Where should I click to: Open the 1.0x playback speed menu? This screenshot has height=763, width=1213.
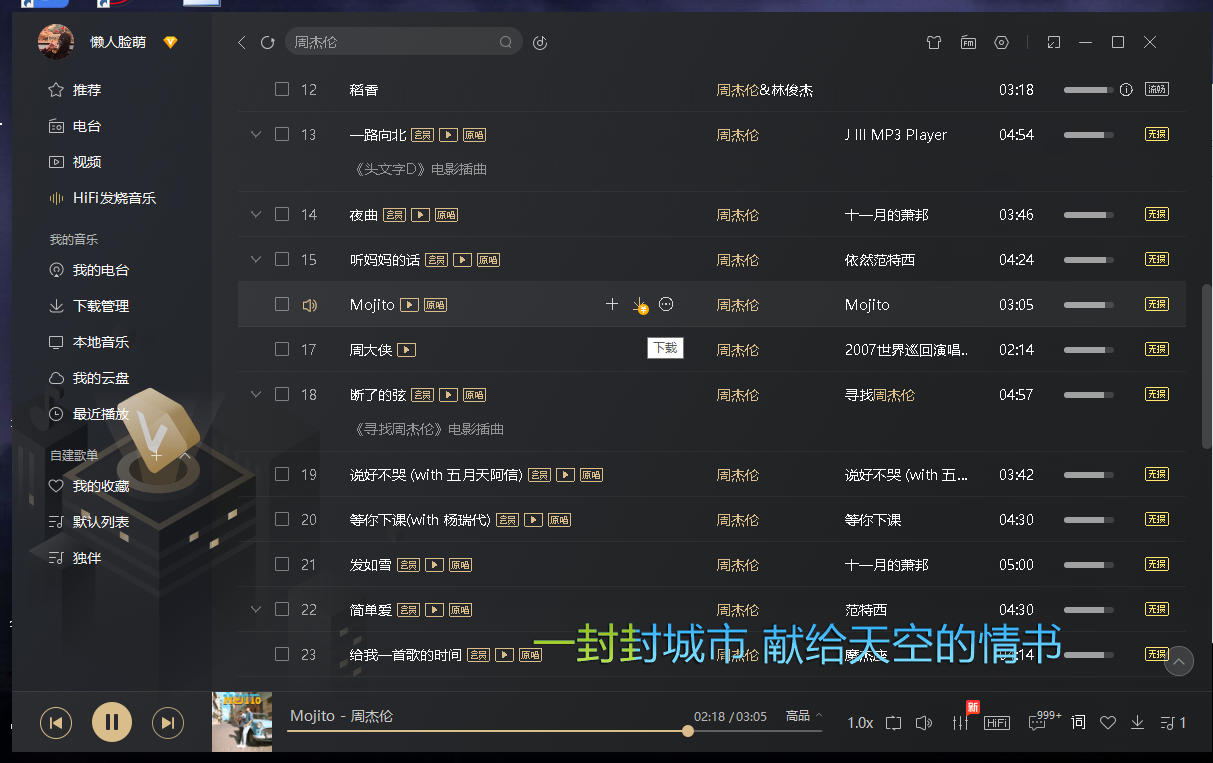point(860,723)
